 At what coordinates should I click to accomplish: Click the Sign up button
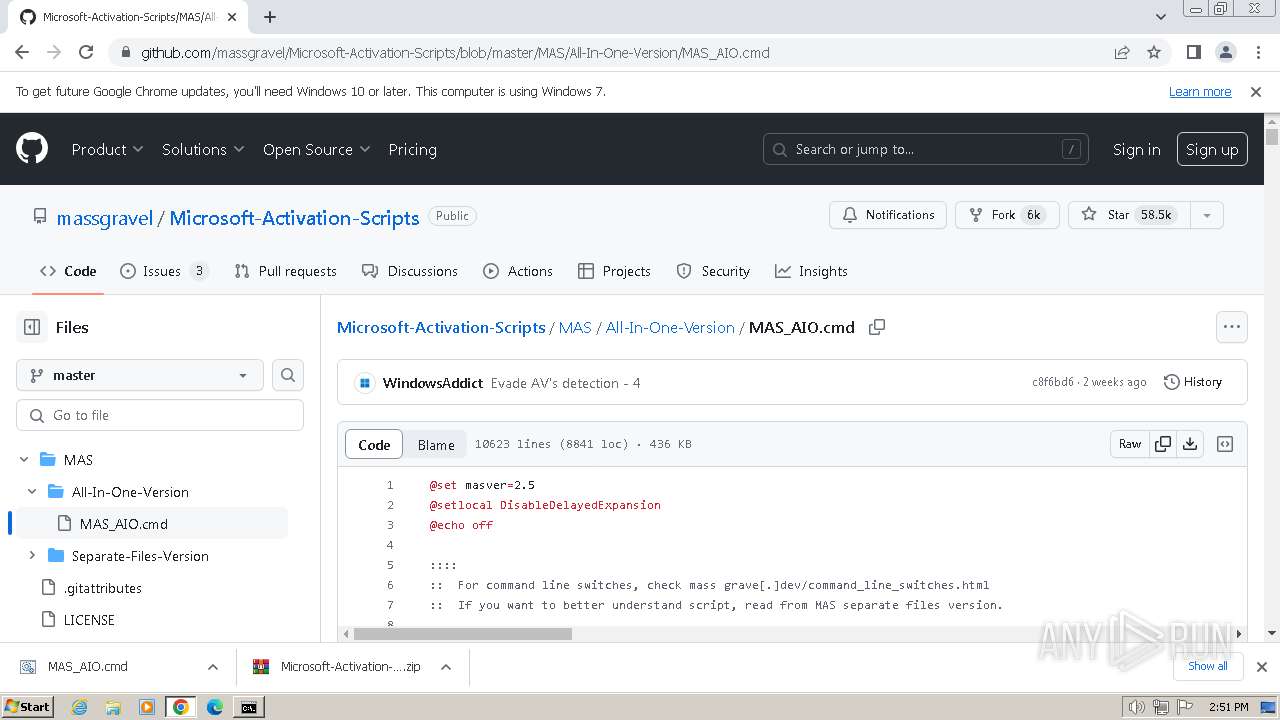pos(1212,149)
